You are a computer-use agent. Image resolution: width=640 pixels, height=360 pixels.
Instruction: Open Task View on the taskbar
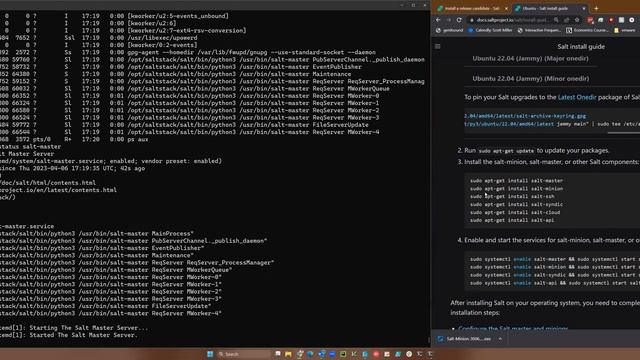(x=278, y=354)
